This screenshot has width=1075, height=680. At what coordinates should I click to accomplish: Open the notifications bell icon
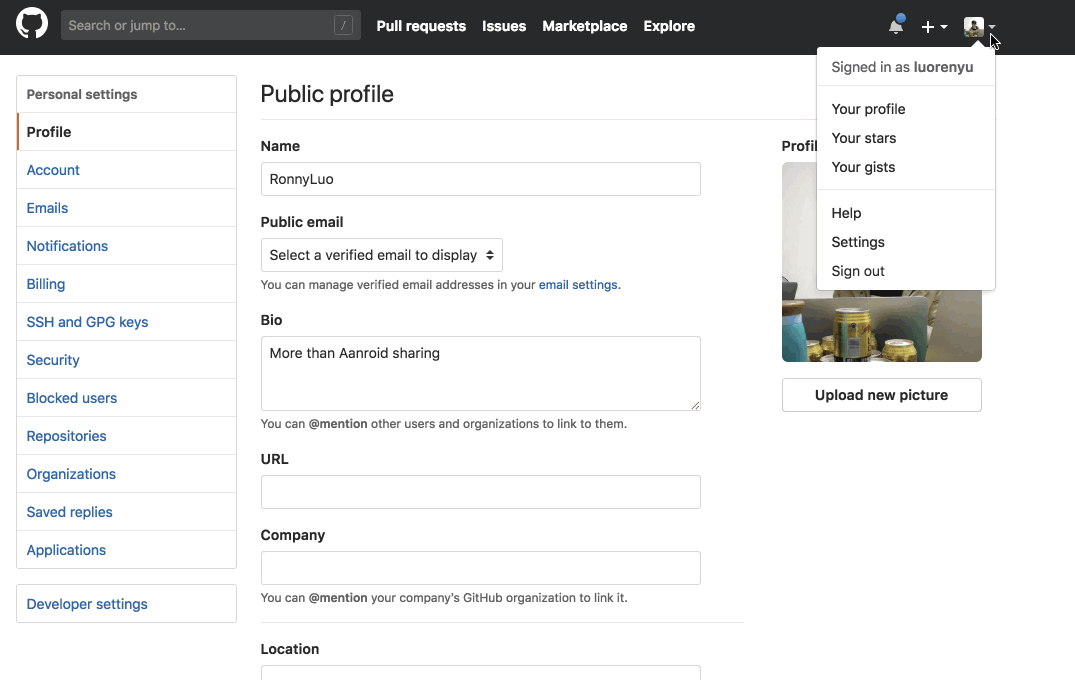click(896, 26)
